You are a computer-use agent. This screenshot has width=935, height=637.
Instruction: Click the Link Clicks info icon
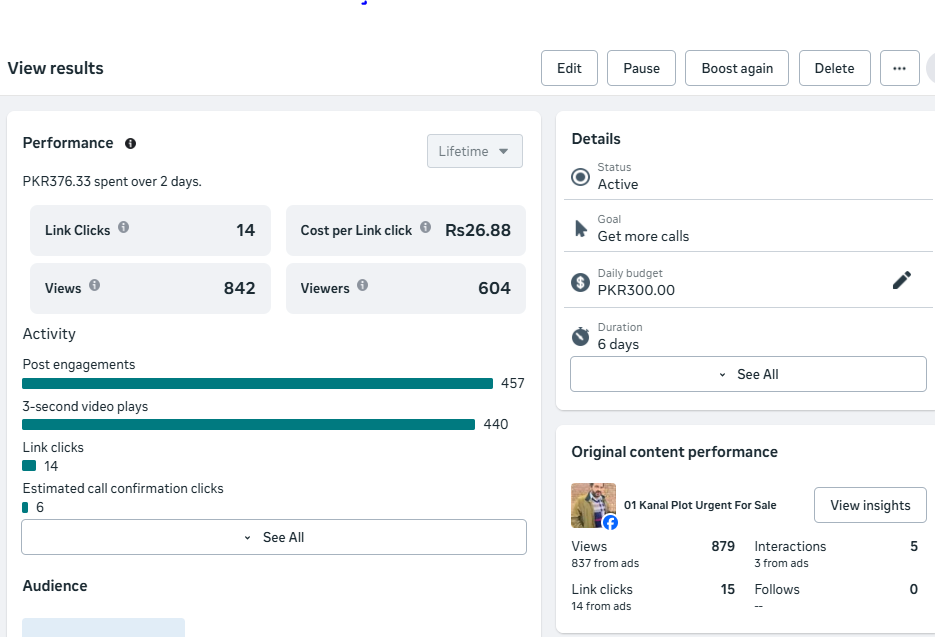point(124,228)
